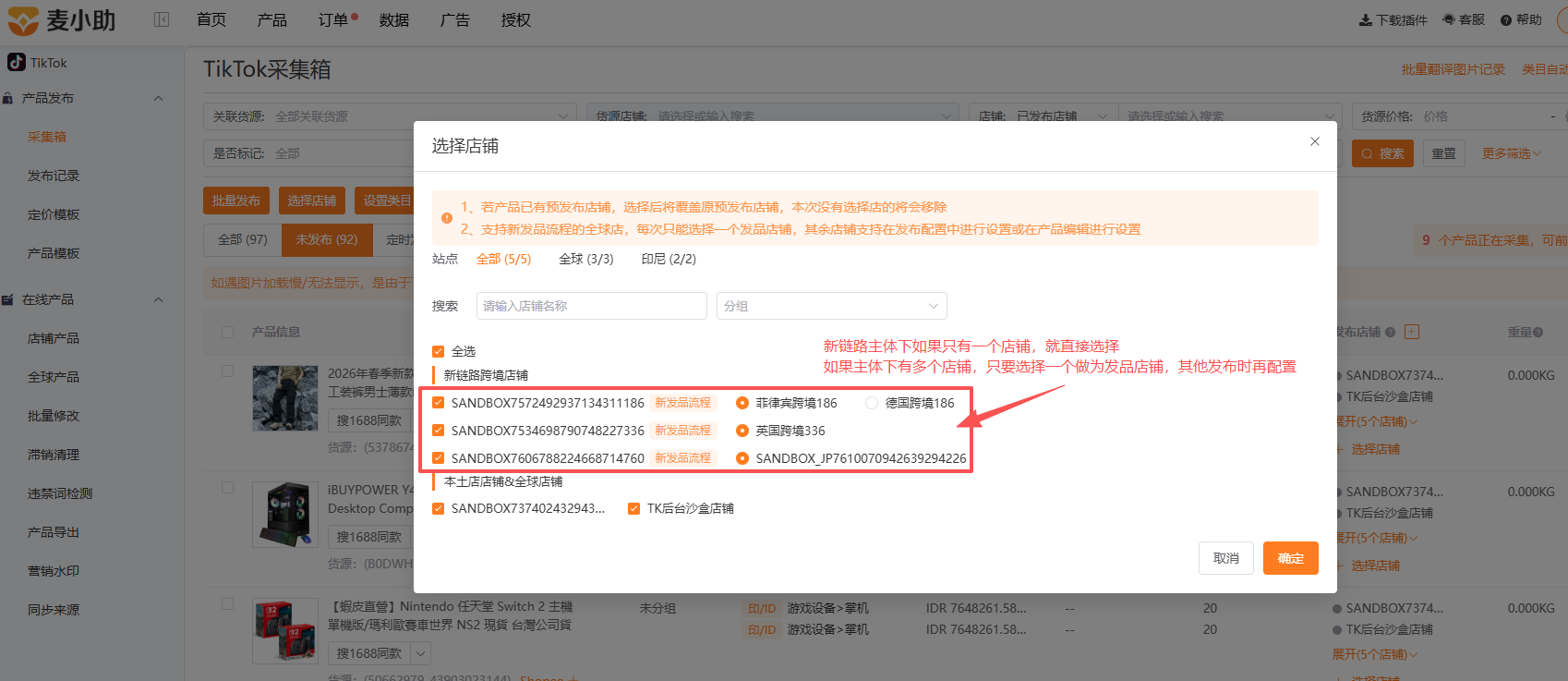
Task: Click the 发布店铺 column help icon
Action: (x=1390, y=333)
